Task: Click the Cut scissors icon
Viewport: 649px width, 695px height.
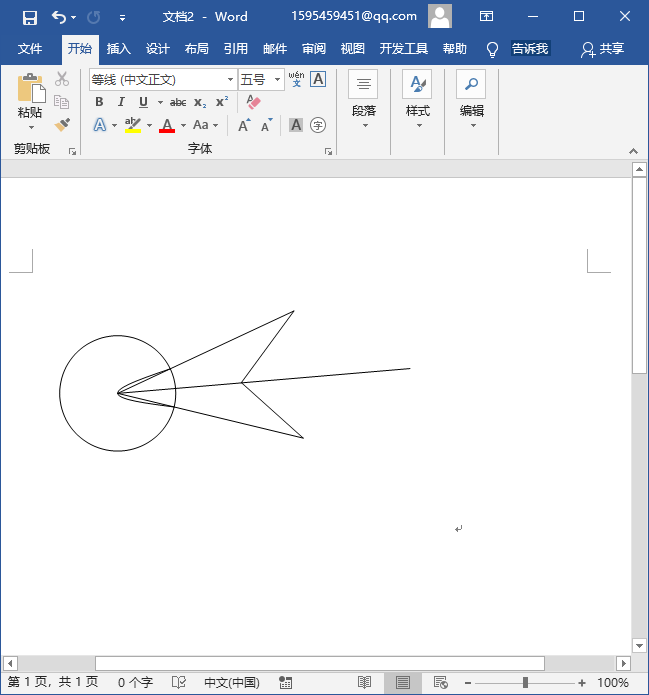Action: coord(62,79)
